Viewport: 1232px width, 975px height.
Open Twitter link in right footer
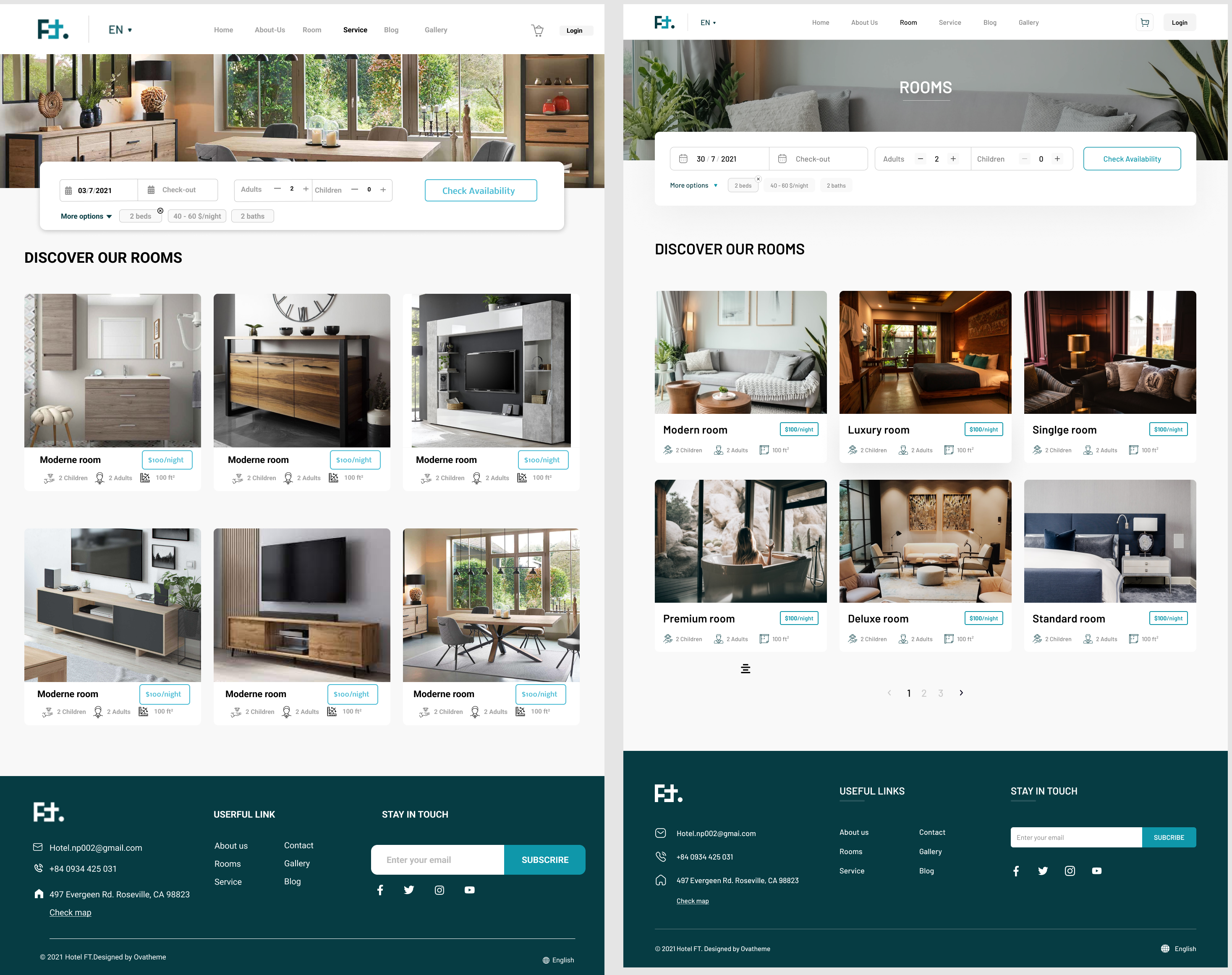(x=1042, y=870)
